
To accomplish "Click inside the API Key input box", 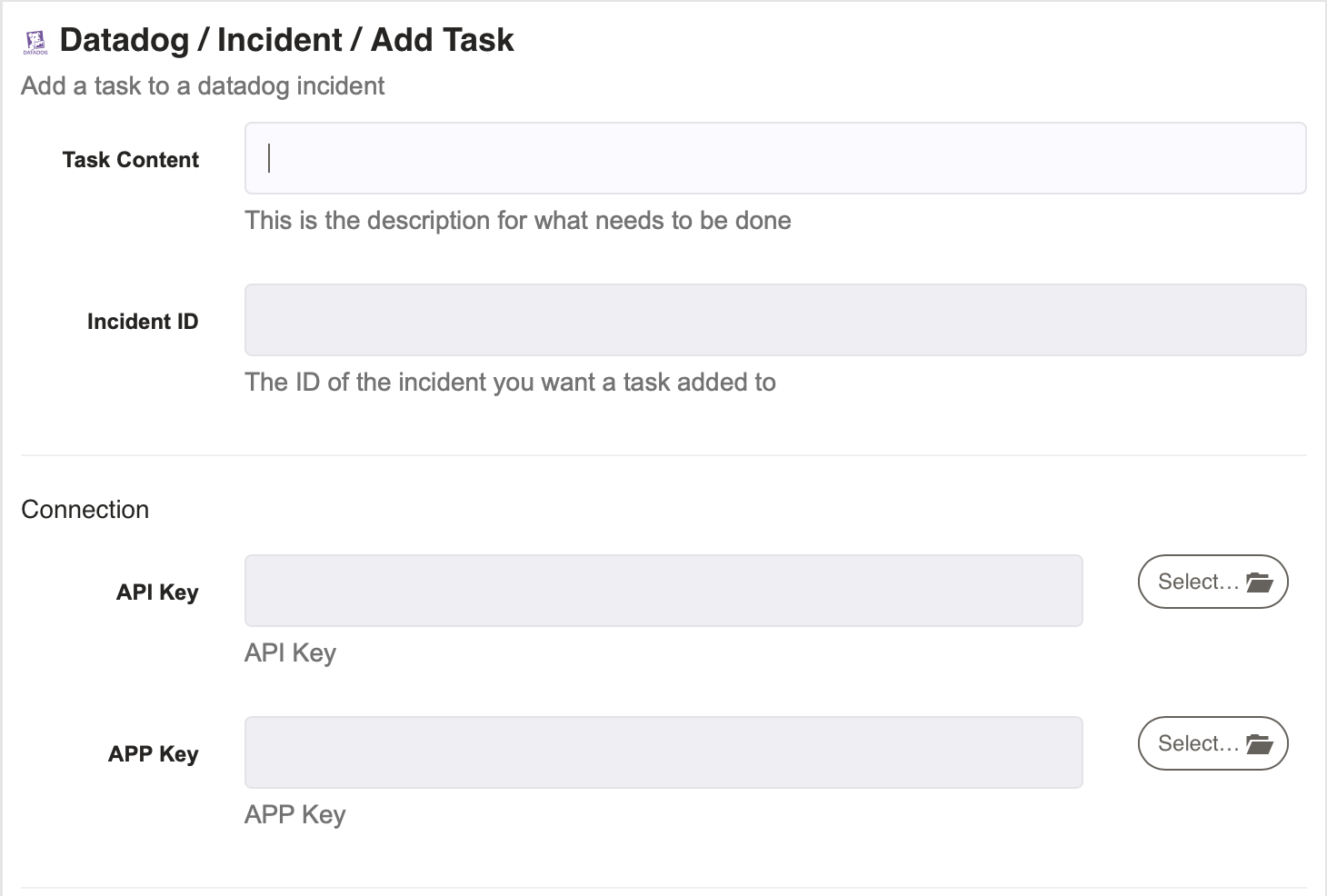I will pyautogui.click(x=663, y=591).
